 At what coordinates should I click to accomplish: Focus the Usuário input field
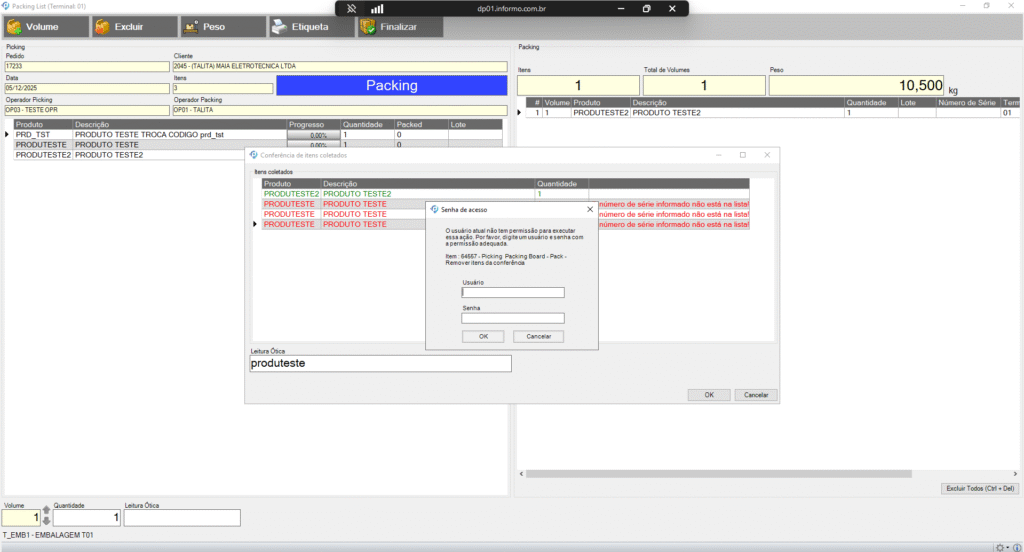point(513,293)
